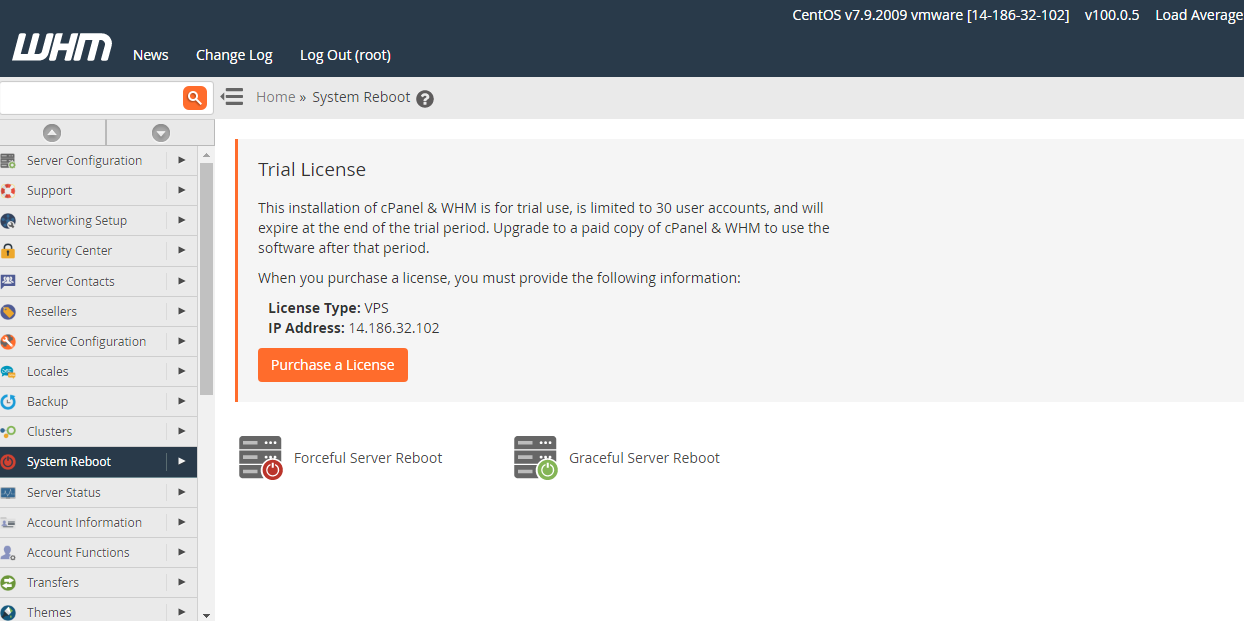
Task: Expand the Server Configuration arrow
Action: coord(181,160)
